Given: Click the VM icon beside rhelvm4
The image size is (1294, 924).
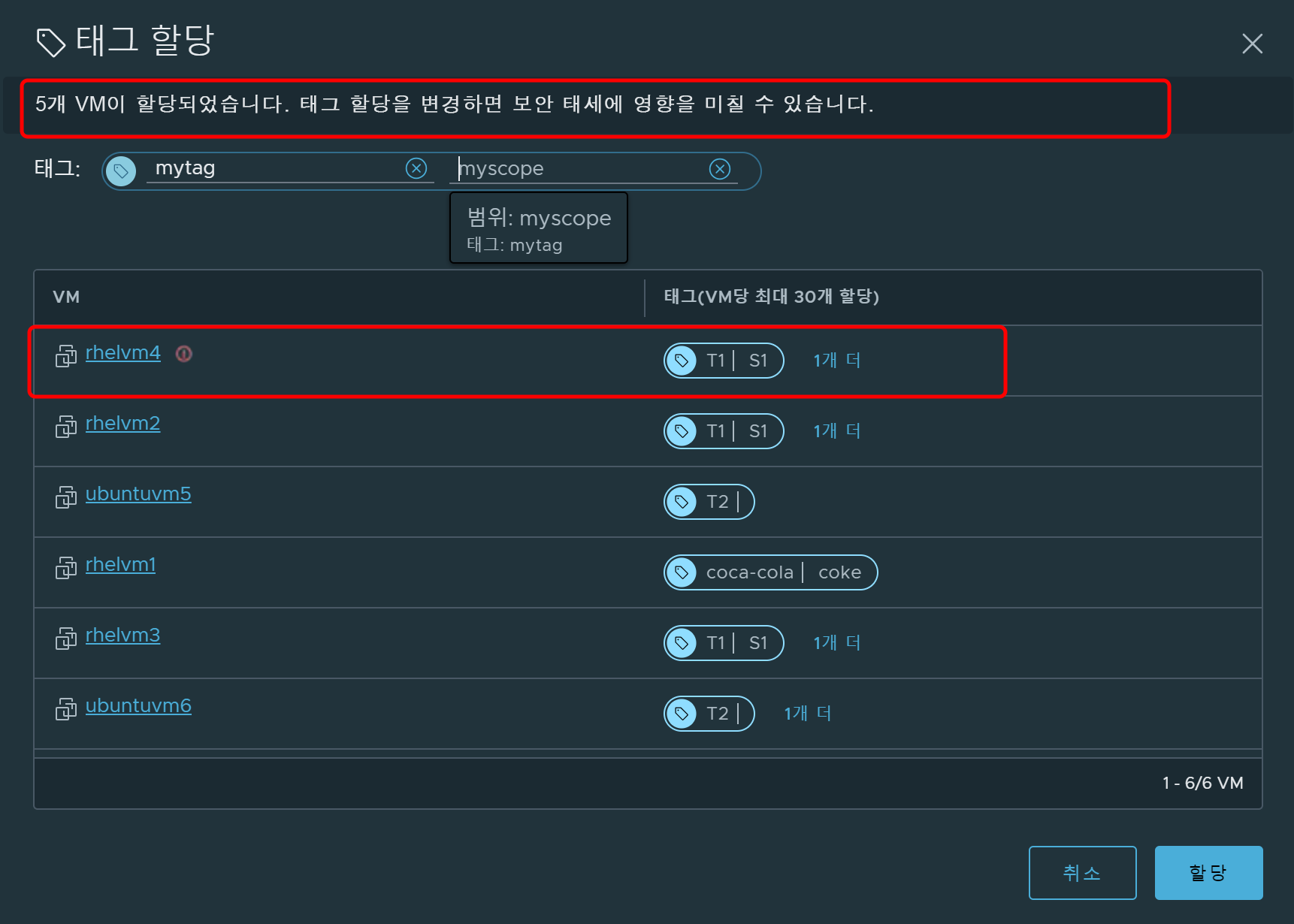Looking at the screenshot, I should [x=66, y=355].
